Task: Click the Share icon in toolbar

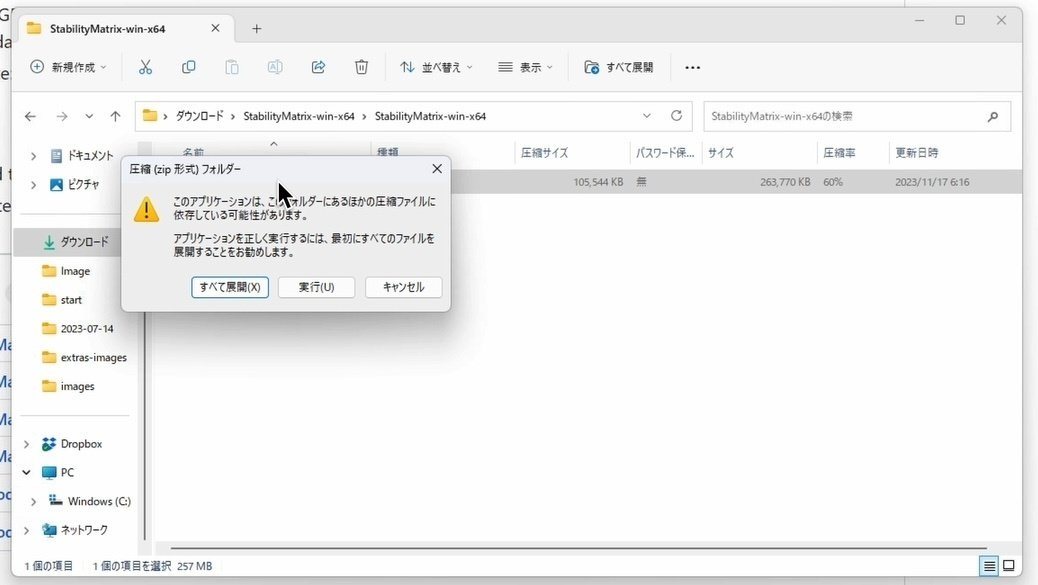Action: point(318,67)
